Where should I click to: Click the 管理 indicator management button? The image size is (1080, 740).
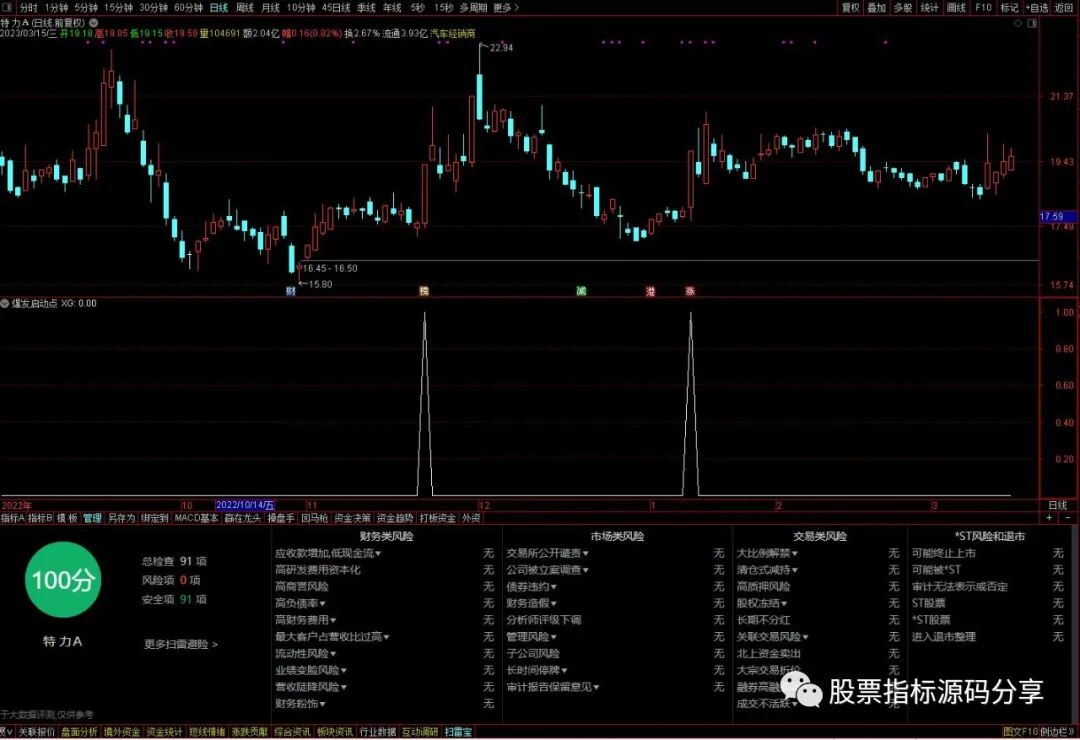coord(92,518)
